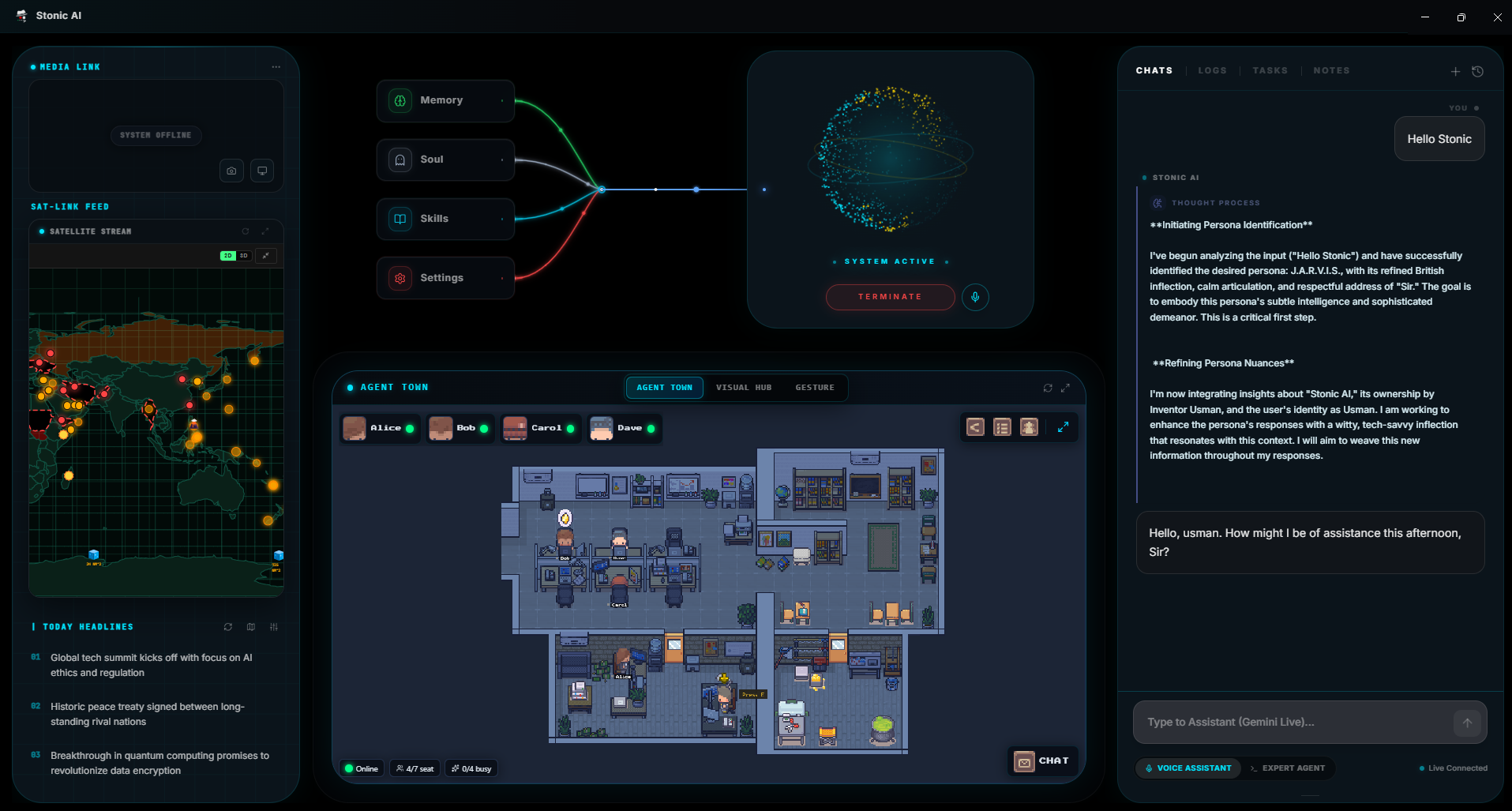Open the Skills node
This screenshot has height=811, width=1512.
pos(445,220)
